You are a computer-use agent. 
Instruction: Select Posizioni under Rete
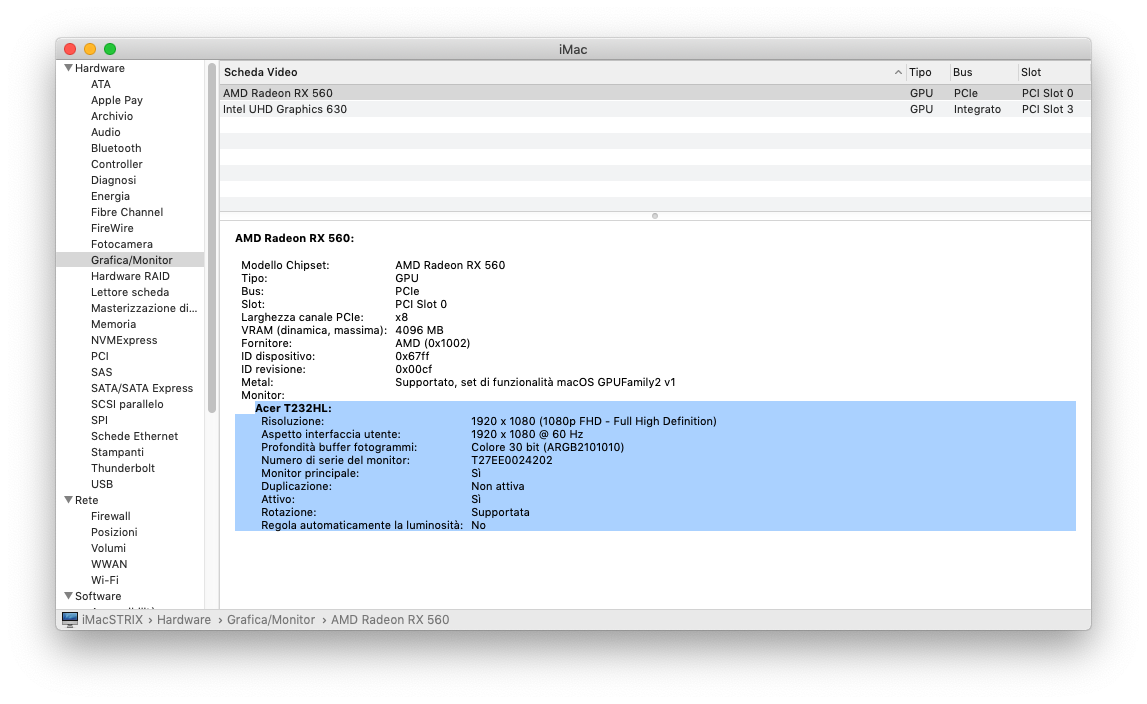tap(114, 532)
